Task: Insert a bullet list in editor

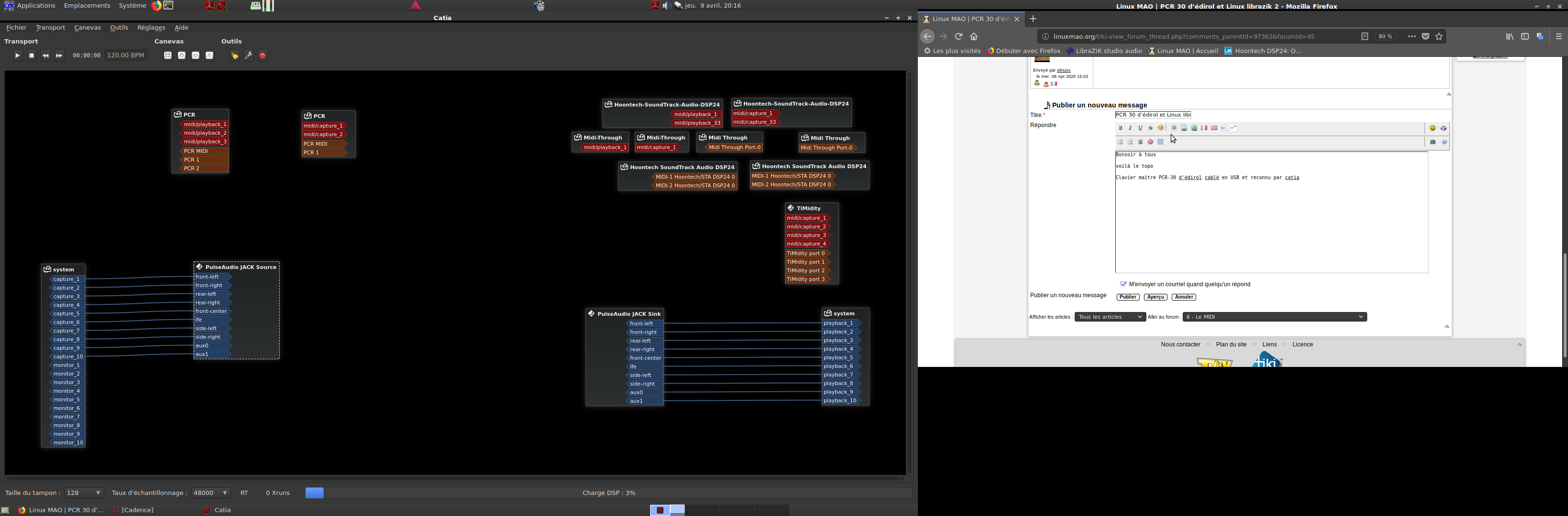Action: 1121,142
